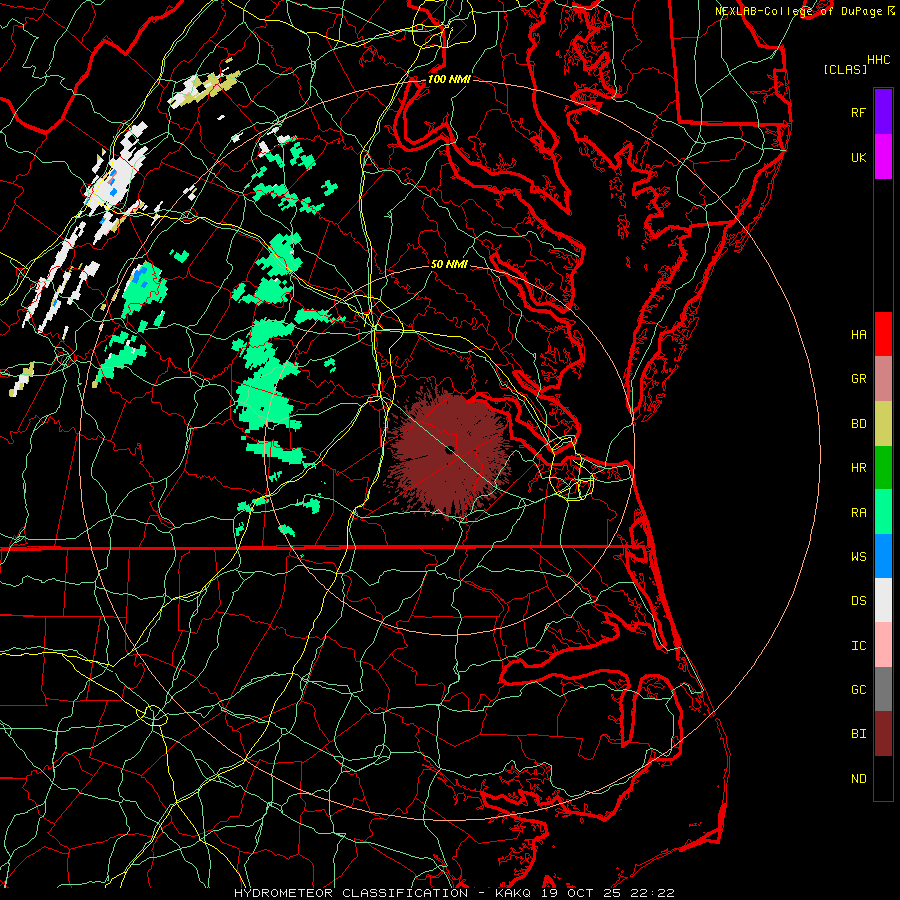Click the BD legend label
Image resolution: width=900 pixels, height=900 pixels.
(x=858, y=424)
